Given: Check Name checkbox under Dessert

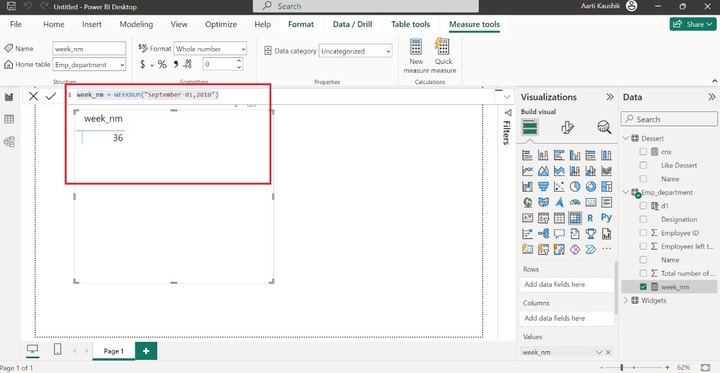Looking at the screenshot, I should point(643,179).
